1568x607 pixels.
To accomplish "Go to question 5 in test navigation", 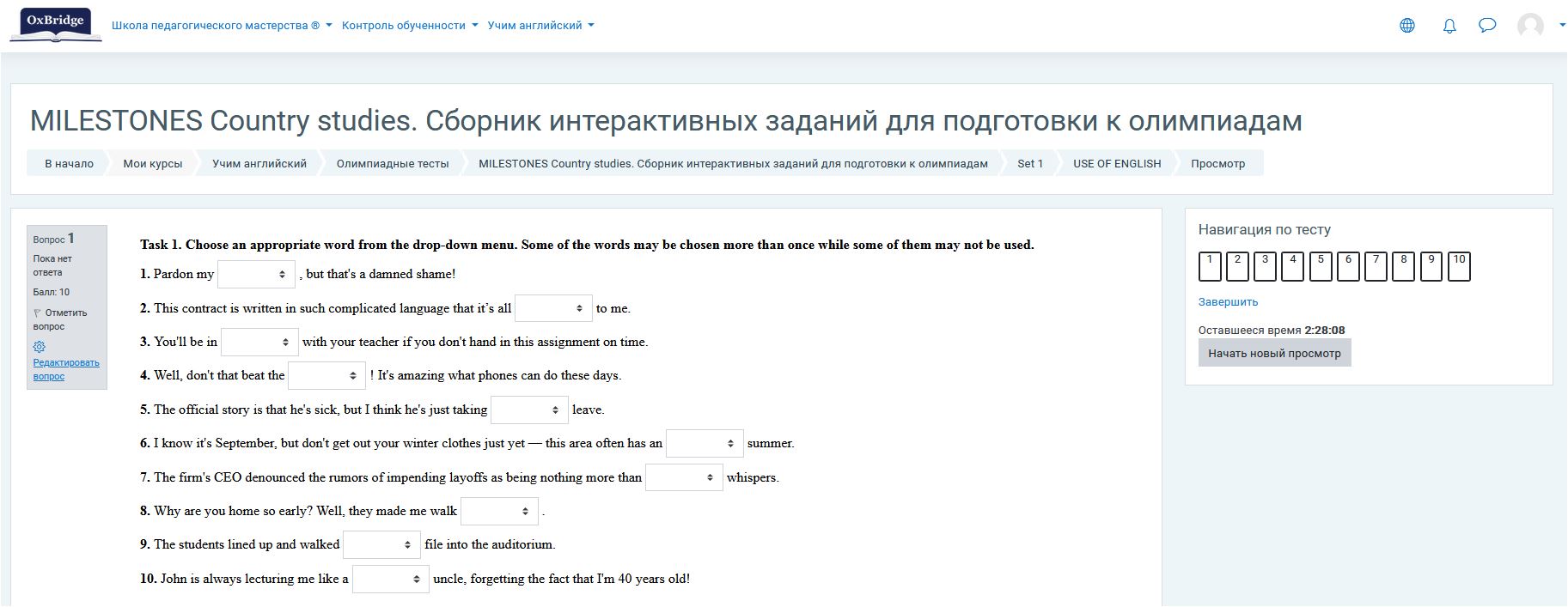I will tap(1321, 266).
